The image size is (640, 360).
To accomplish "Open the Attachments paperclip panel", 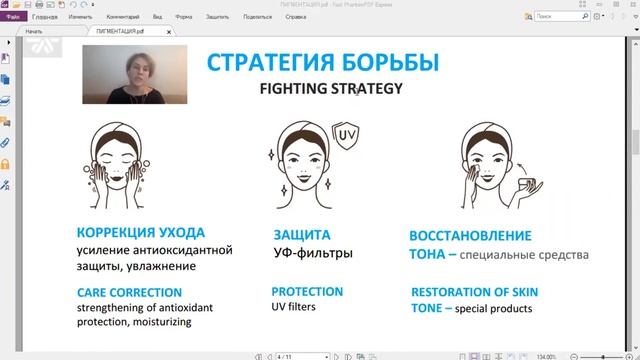I will (x=6, y=143).
